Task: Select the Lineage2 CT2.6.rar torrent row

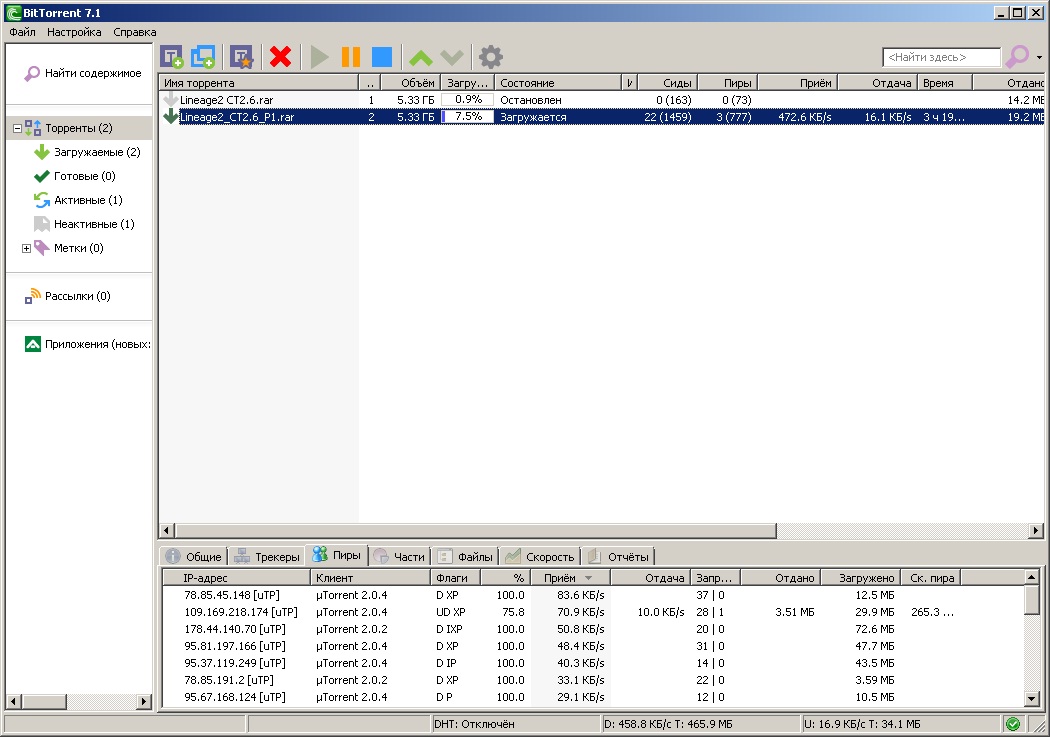Action: coord(601,100)
